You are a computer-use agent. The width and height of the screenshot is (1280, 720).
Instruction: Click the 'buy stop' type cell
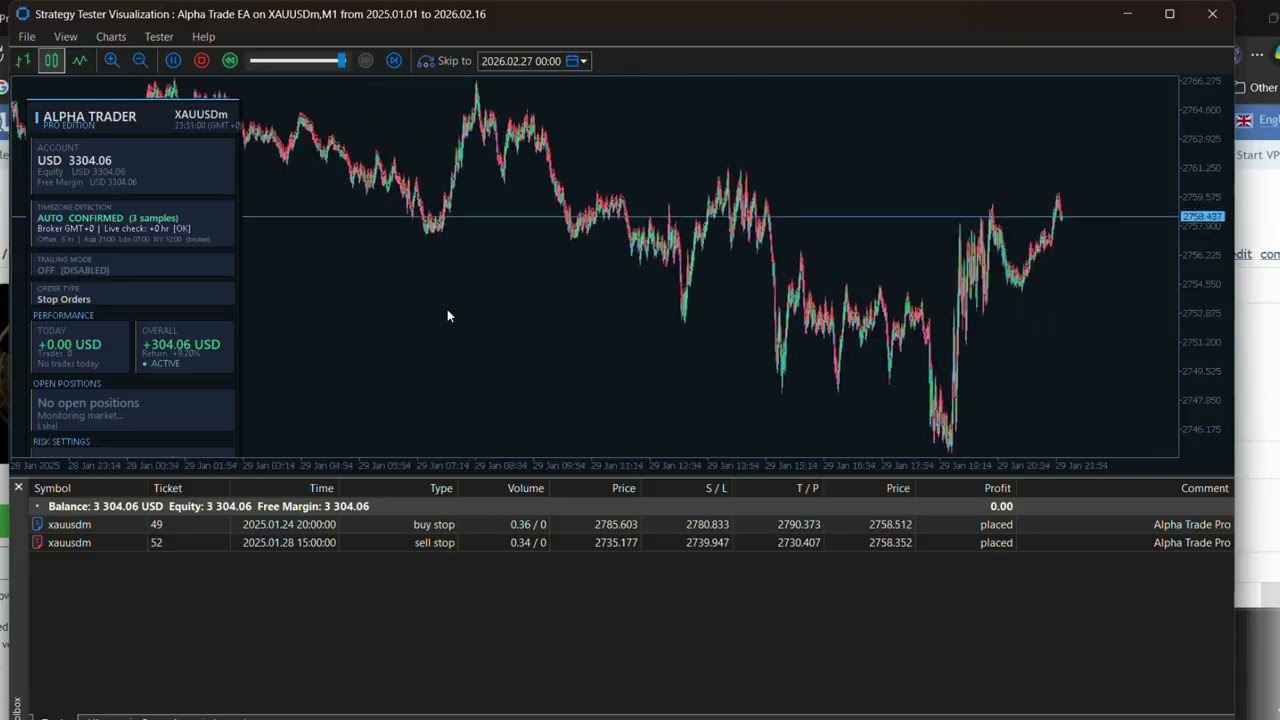[x=434, y=524]
